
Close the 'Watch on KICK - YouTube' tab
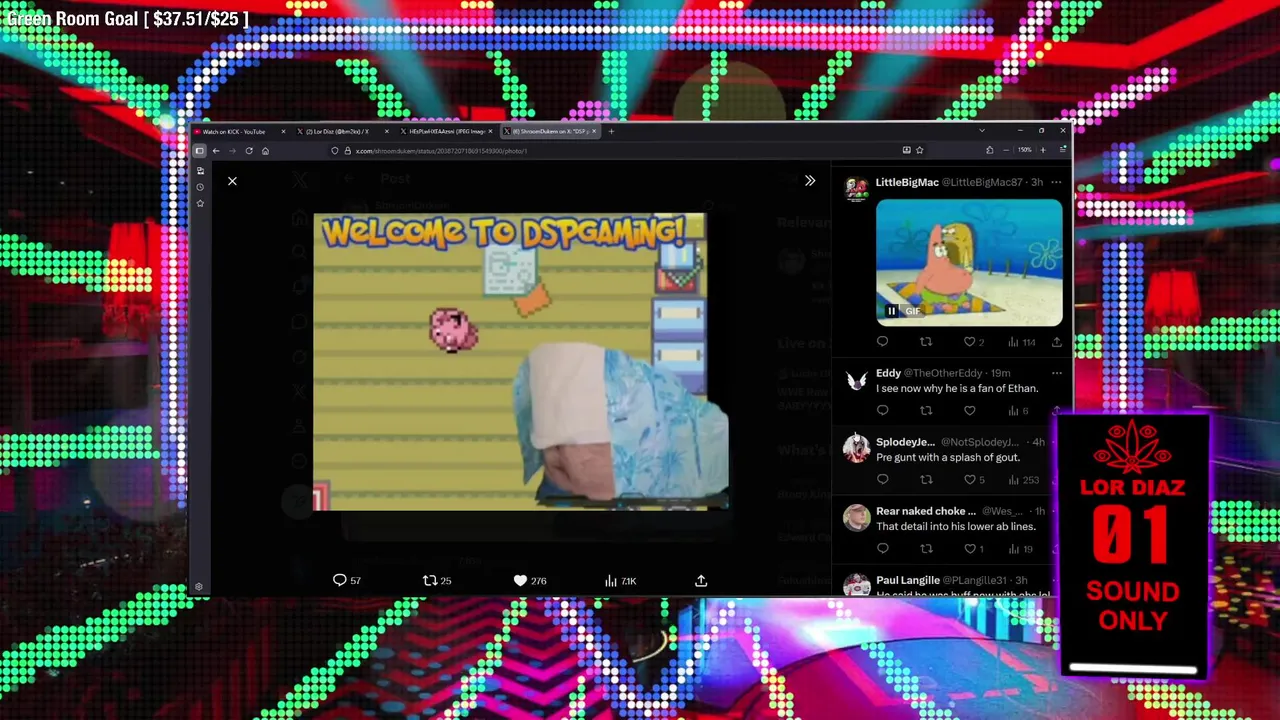tap(283, 131)
